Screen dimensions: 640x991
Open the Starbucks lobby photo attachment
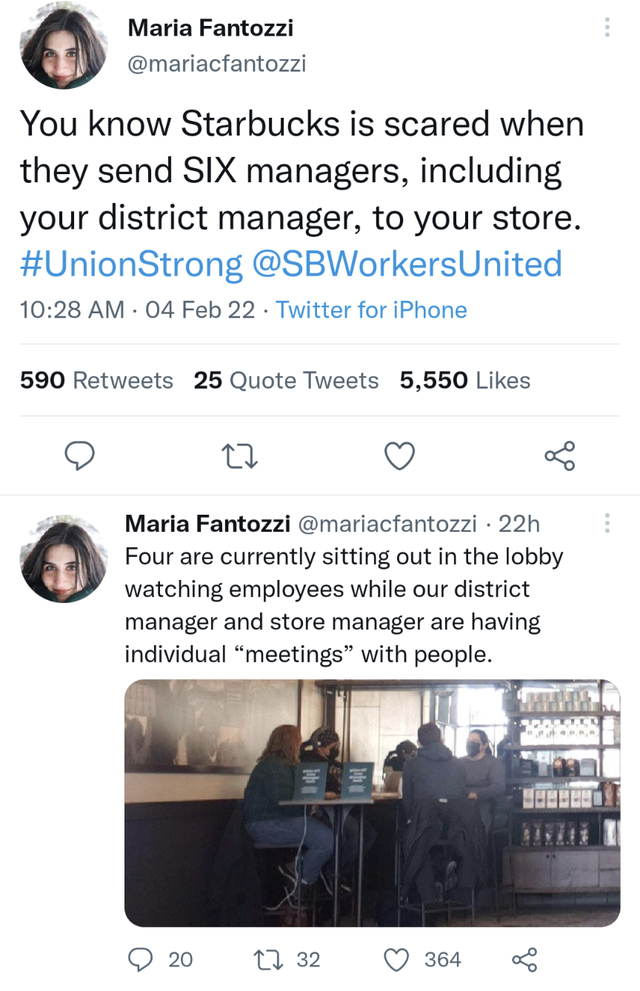374,798
